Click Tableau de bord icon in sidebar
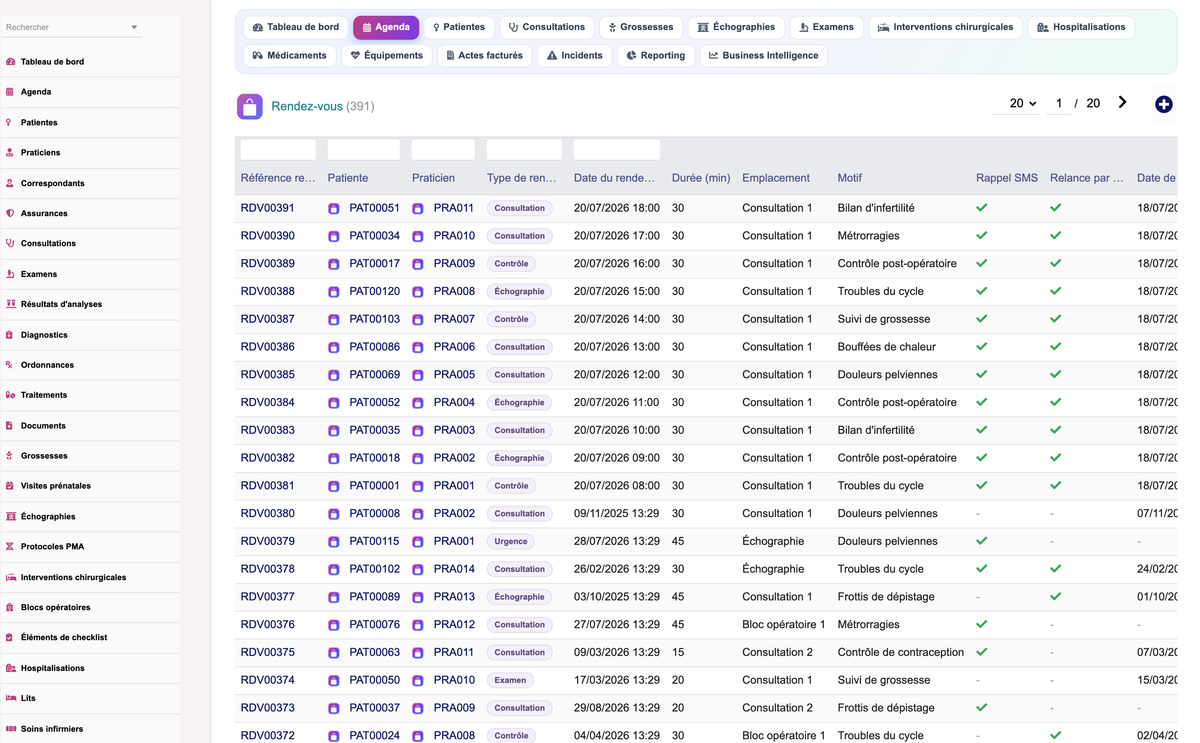 (x=10, y=62)
